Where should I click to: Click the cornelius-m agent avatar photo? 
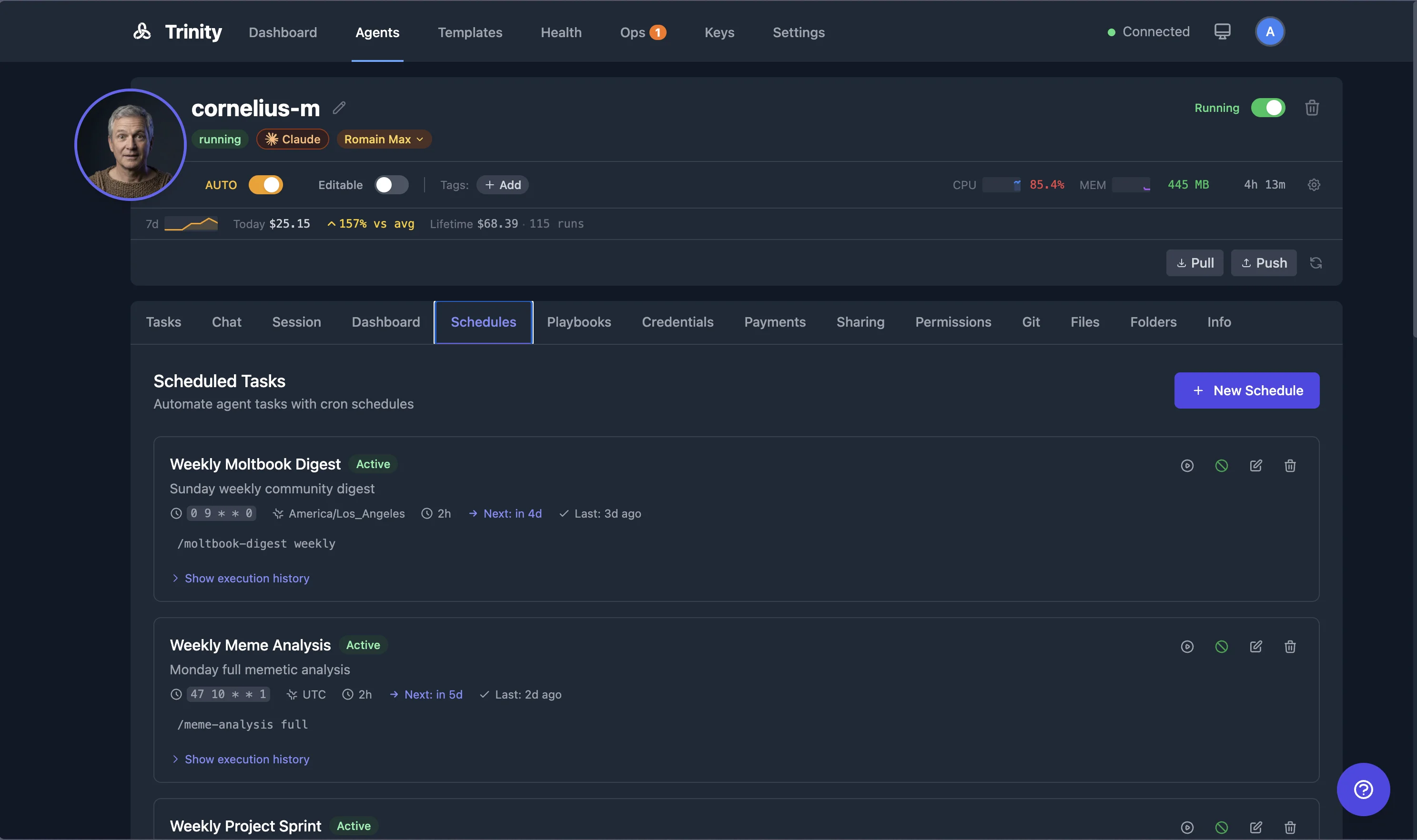130,144
